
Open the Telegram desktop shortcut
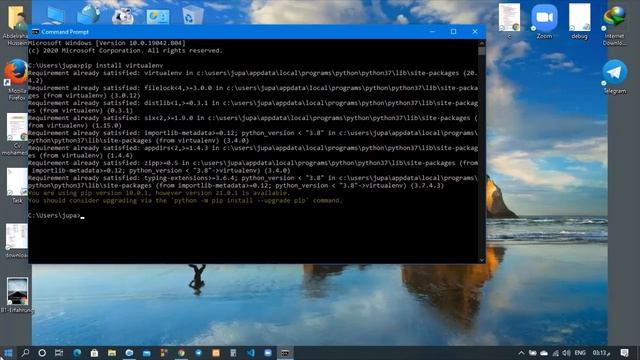pyautogui.click(x=614, y=77)
